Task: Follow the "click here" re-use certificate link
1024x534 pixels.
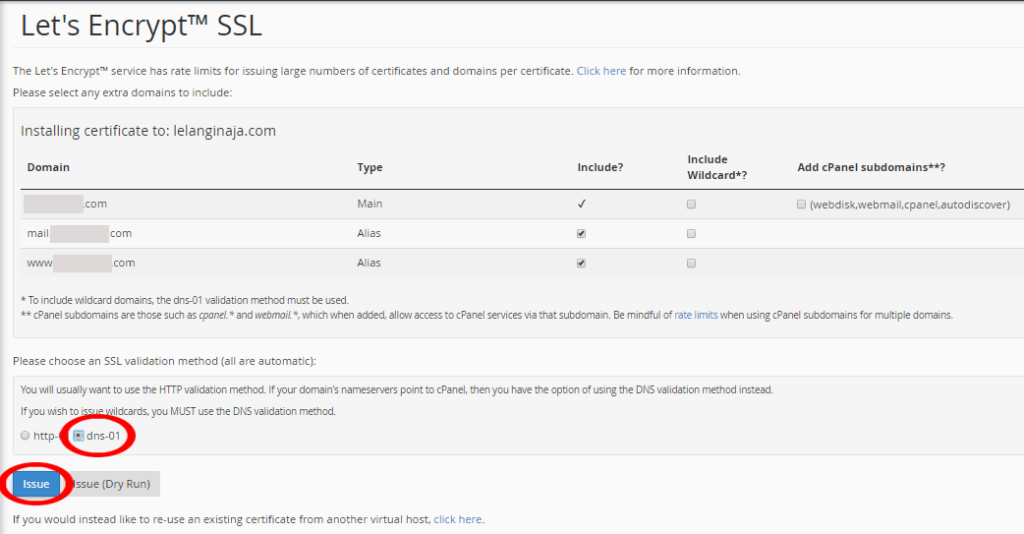Action: [457, 520]
